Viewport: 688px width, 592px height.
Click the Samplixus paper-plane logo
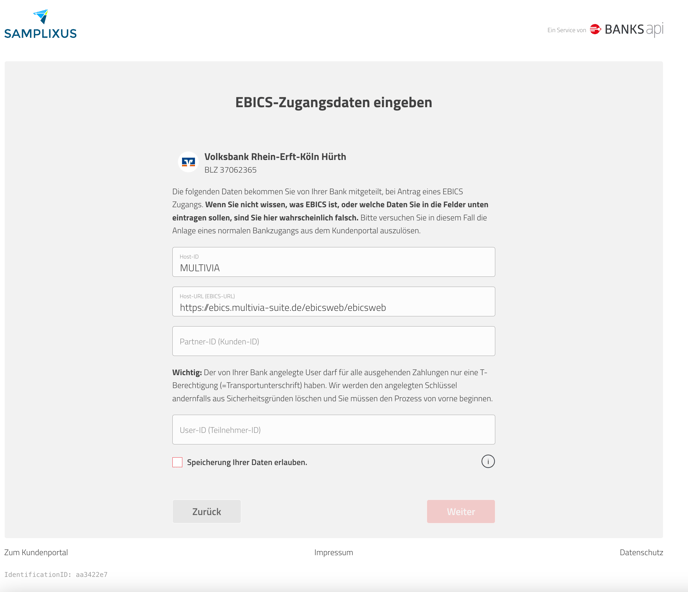pyautogui.click(x=41, y=16)
